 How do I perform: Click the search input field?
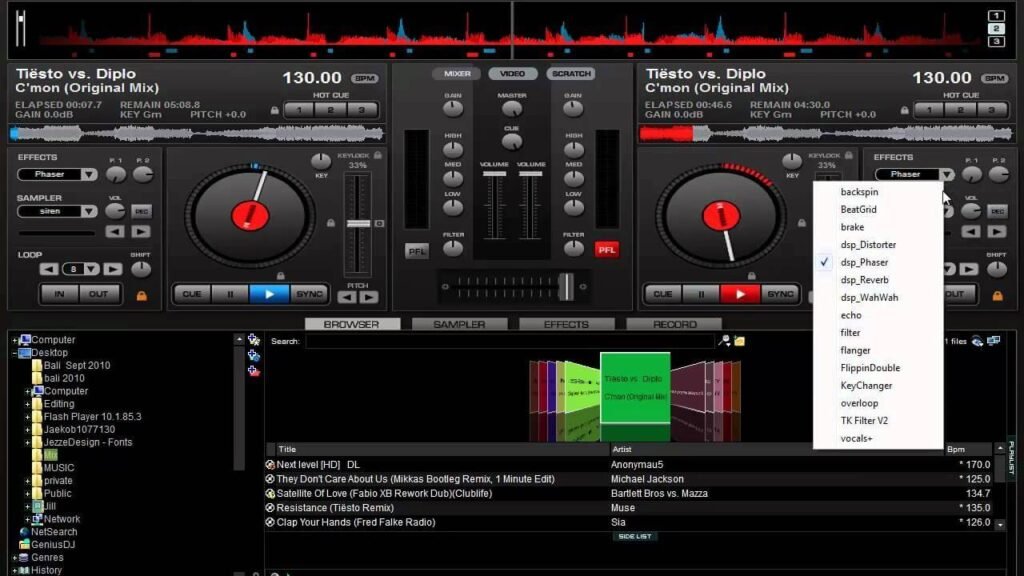[509, 341]
